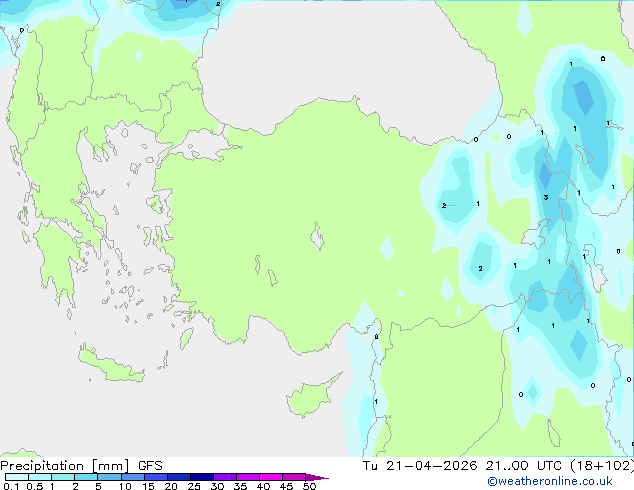Select the 45–50 mm legend swatch
This screenshot has width=634, height=490.
click(294, 477)
